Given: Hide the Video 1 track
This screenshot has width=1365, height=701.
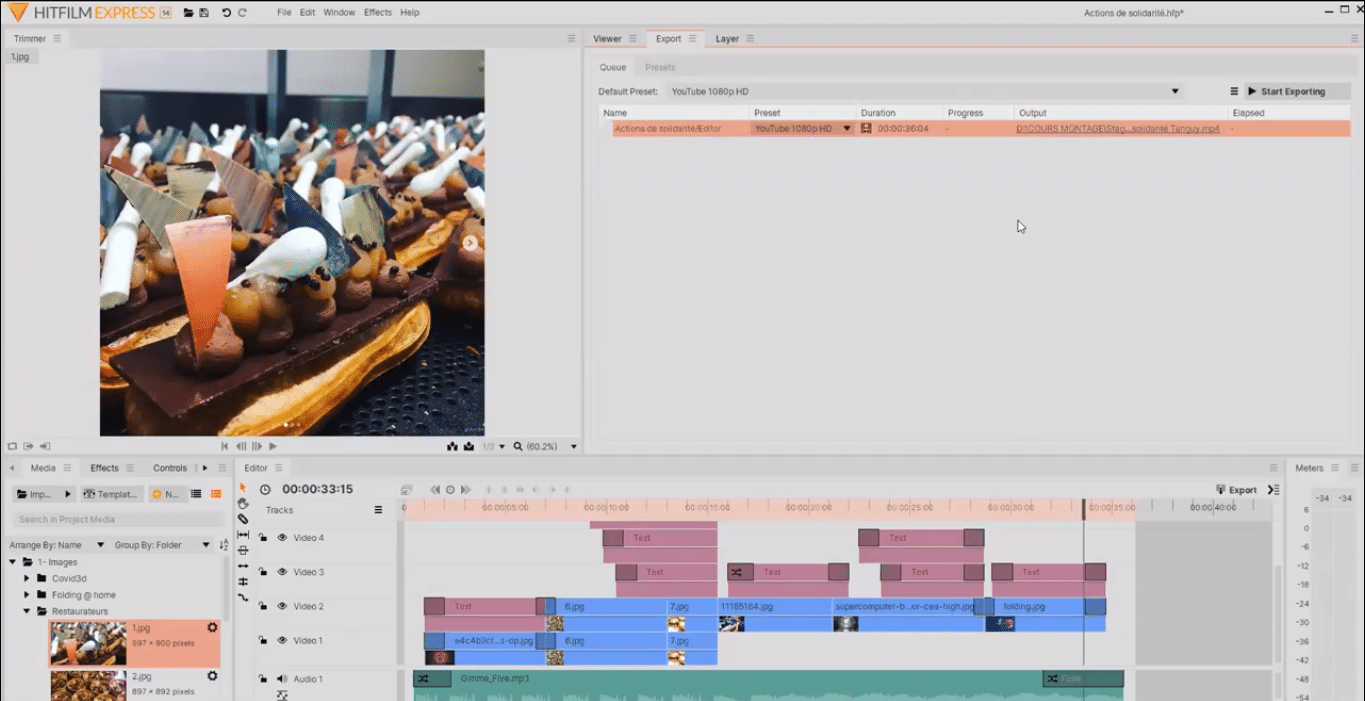Looking at the screenshot, I should (x=282, y=640).
